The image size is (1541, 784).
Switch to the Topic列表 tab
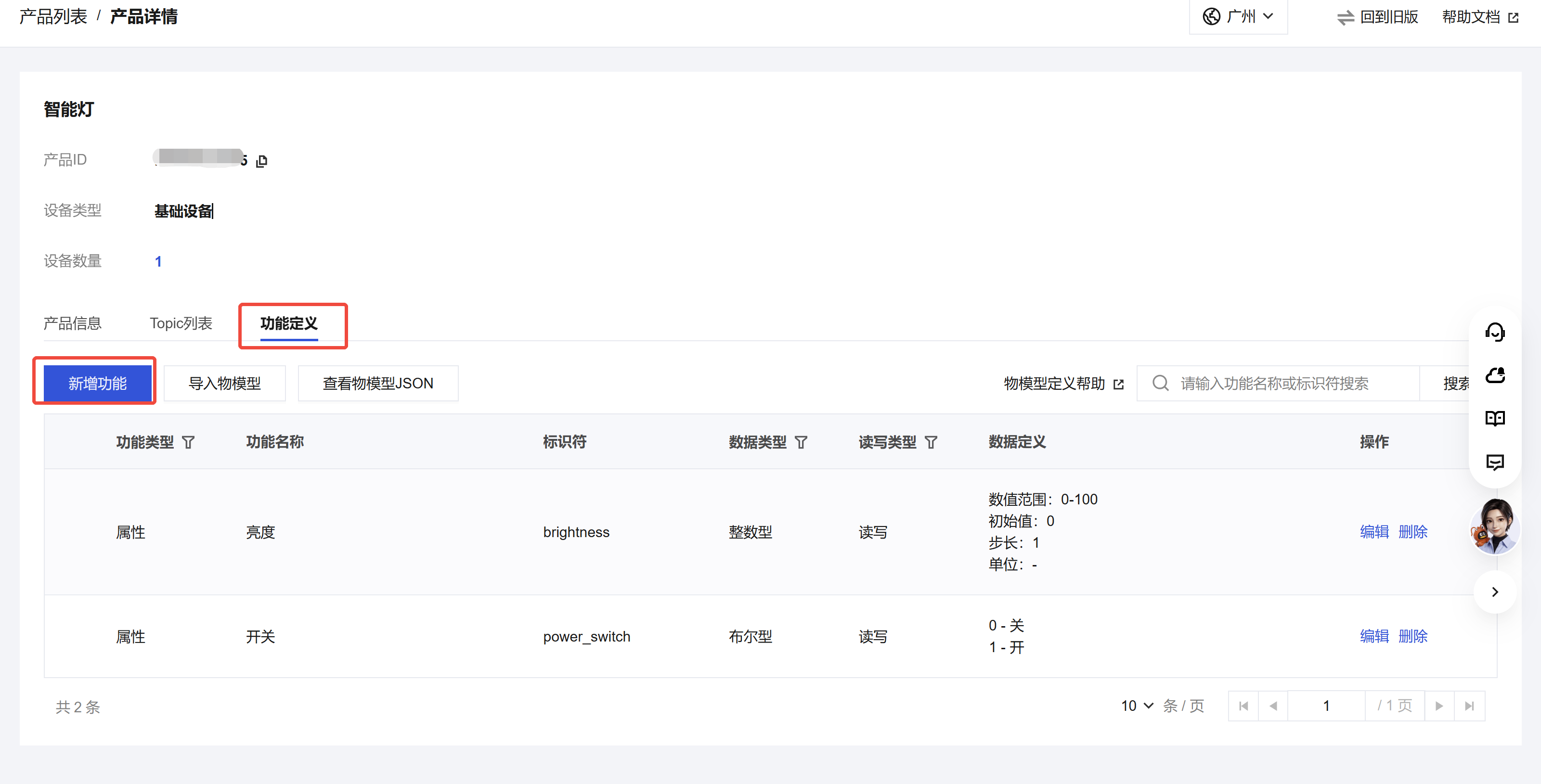pyautogui.click(x=181, y=323)
